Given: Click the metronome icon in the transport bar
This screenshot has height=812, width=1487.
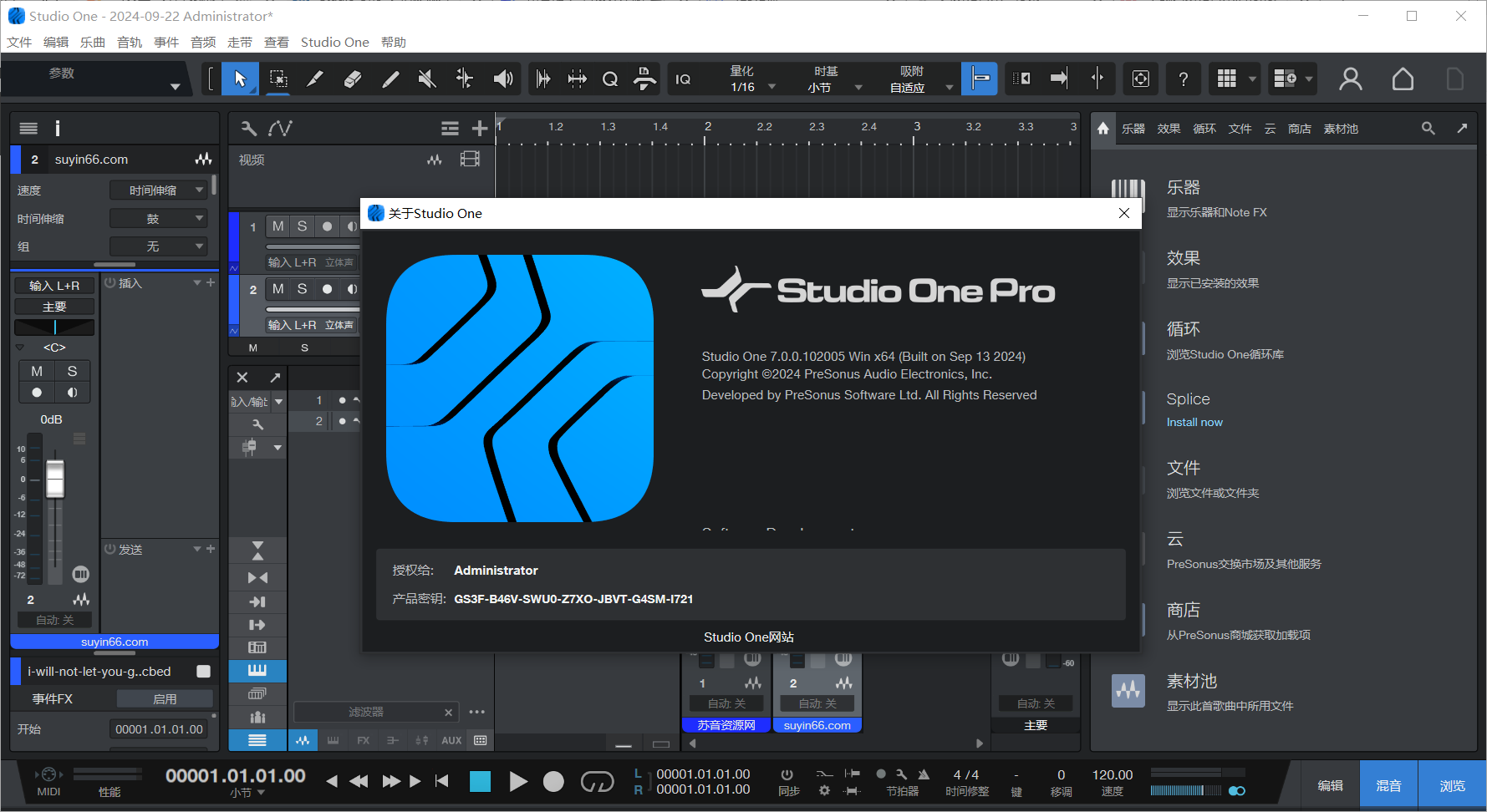Looking at the screenshot, I should tap(923, 775).
